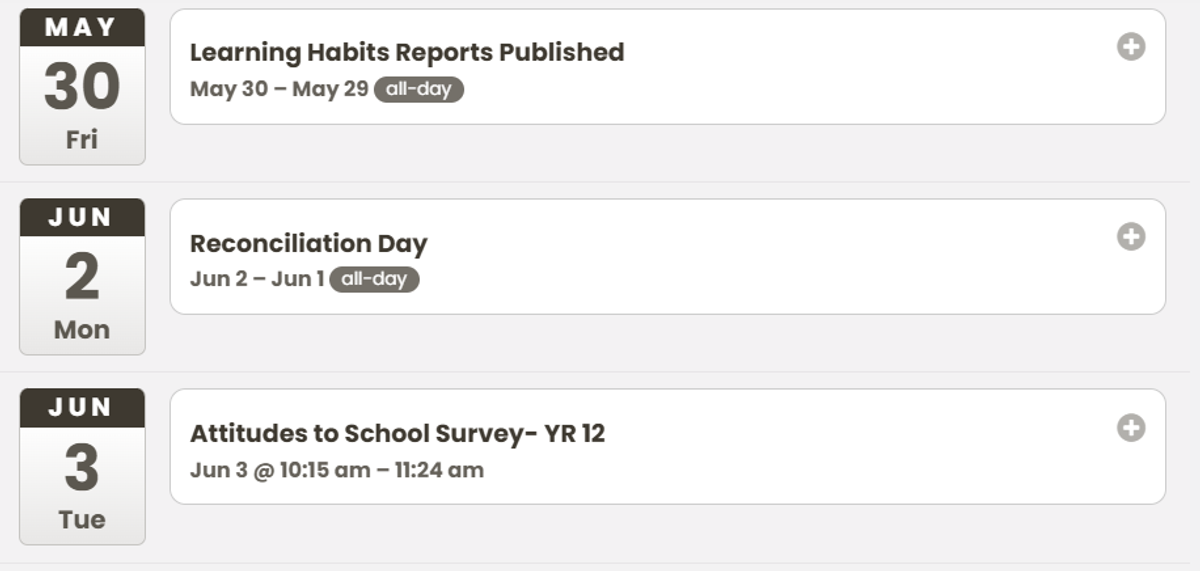Image resolution: width=1200 pixels, height=571 pixels.
Task: Click JUN header above the number 2
Action: (82, 217)
